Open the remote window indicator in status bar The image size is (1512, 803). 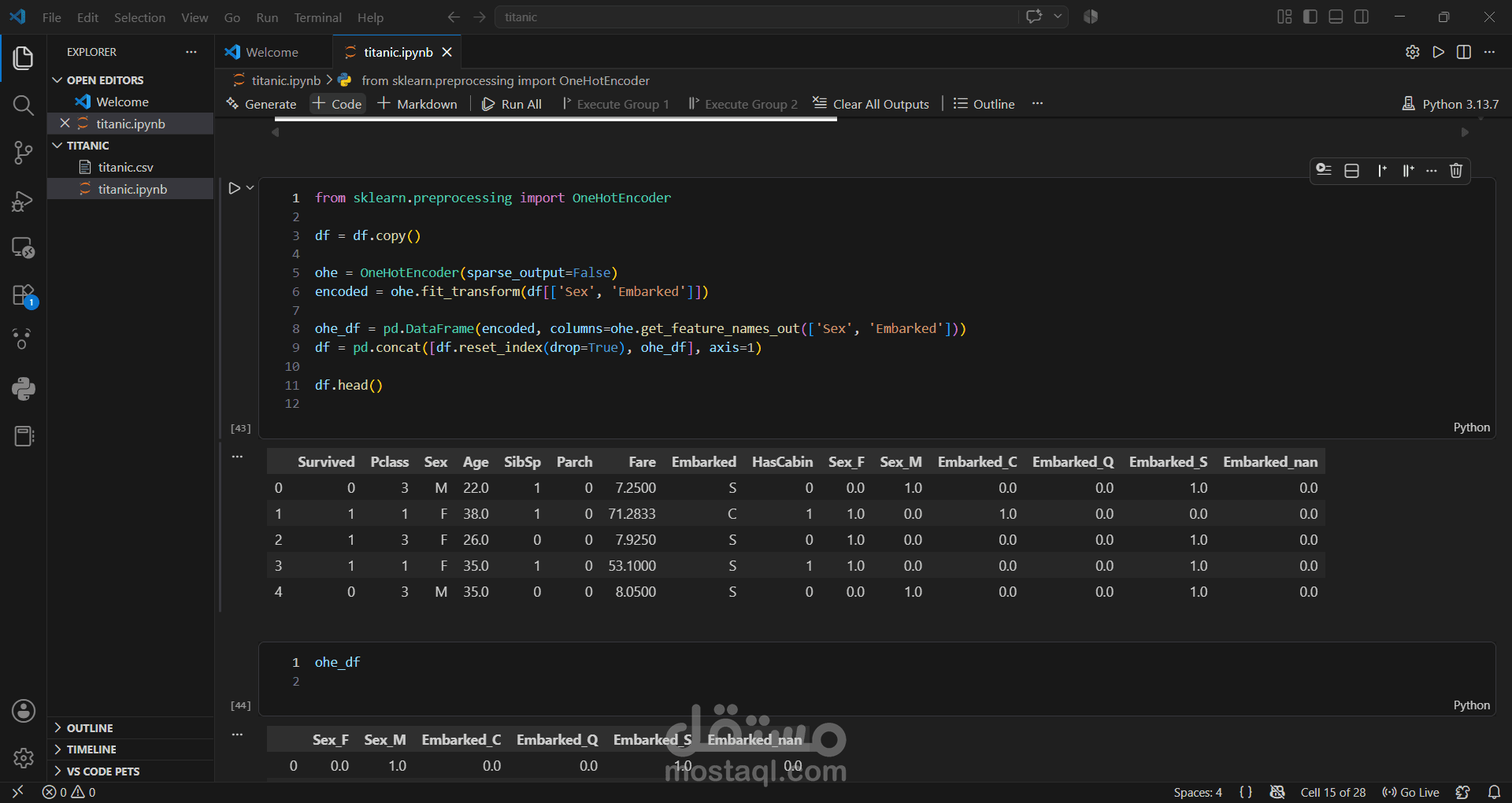tap(17, 792)
